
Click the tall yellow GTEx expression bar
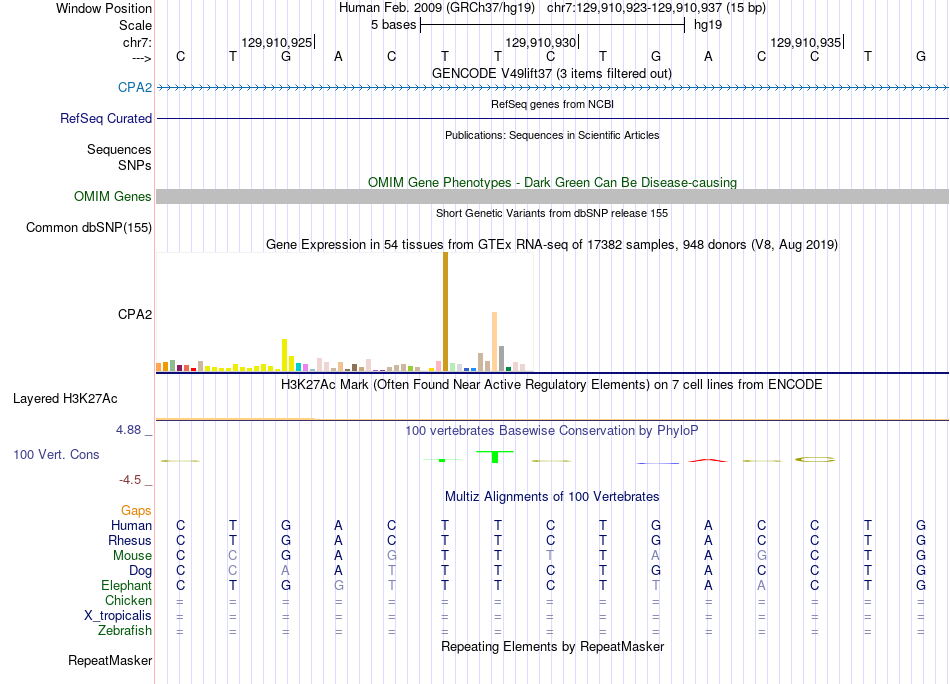click(x=284, y=355)
